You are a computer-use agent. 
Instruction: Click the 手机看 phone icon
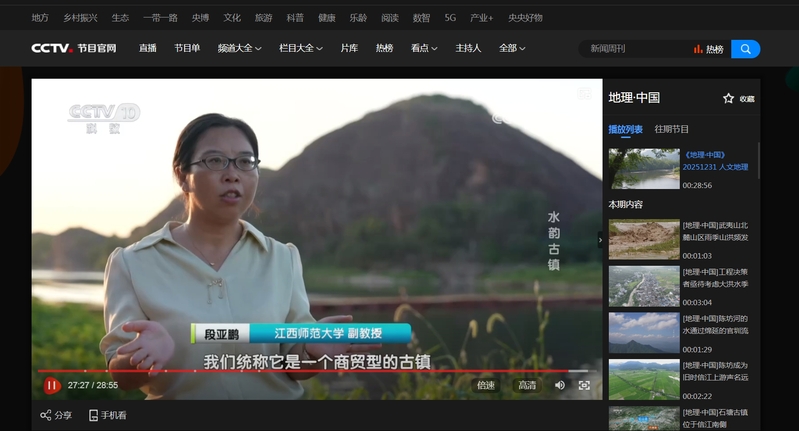coord(94,415)
